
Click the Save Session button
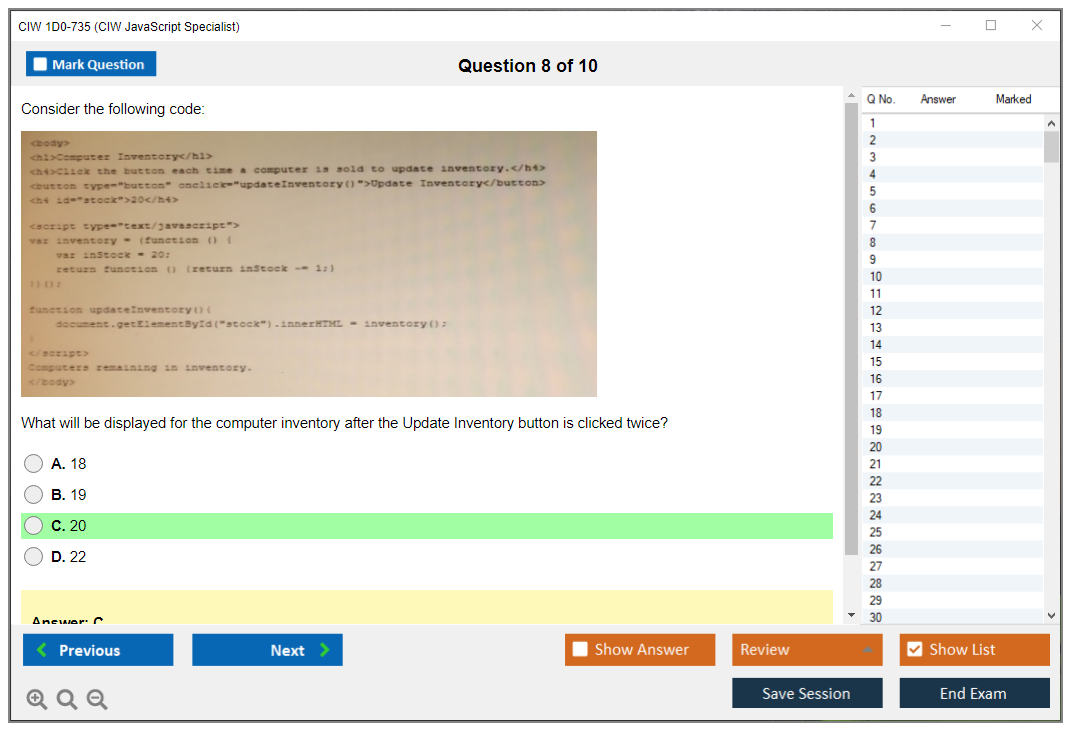coord(806,693)
